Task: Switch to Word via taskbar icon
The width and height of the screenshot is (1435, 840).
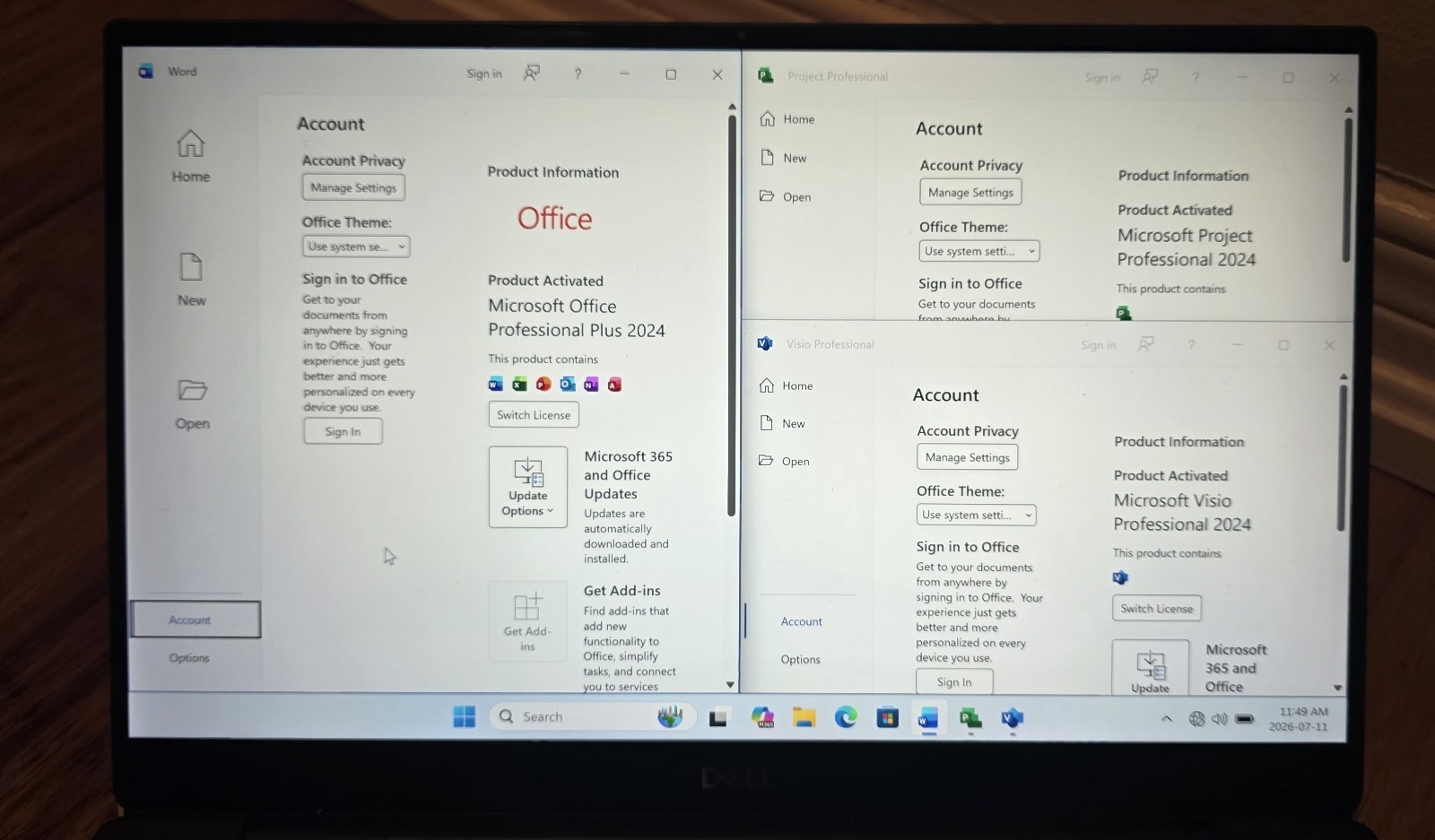Action: [928, 718]
